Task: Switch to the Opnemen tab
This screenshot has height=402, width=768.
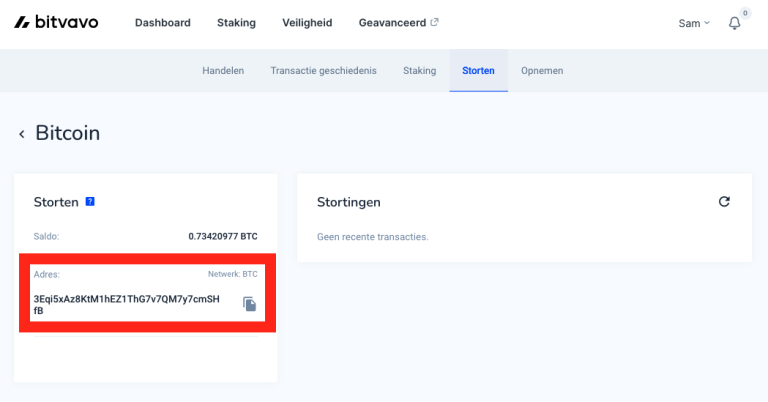Action: coord(542,71)
